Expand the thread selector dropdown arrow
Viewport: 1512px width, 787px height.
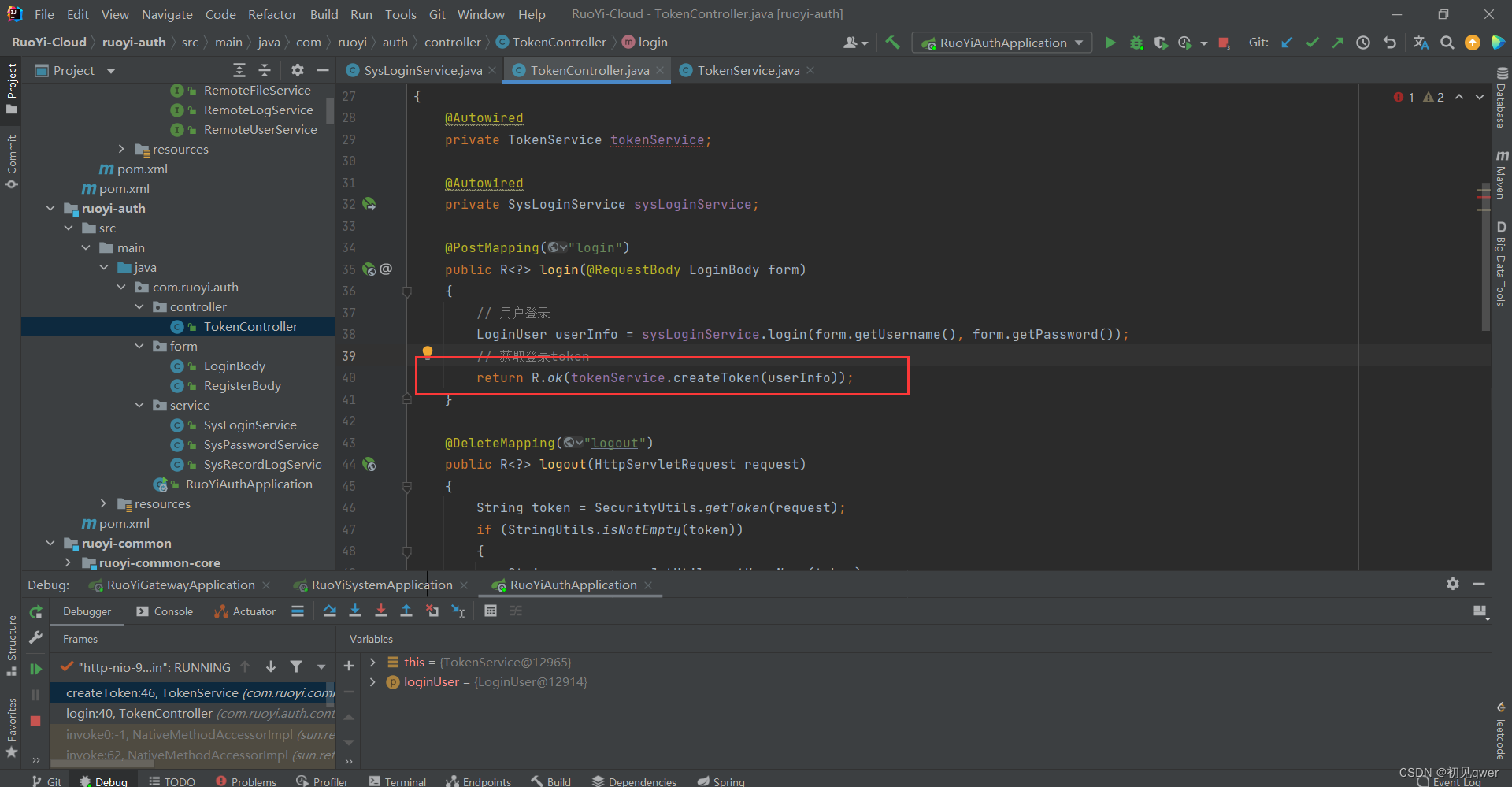coord(321,667)
